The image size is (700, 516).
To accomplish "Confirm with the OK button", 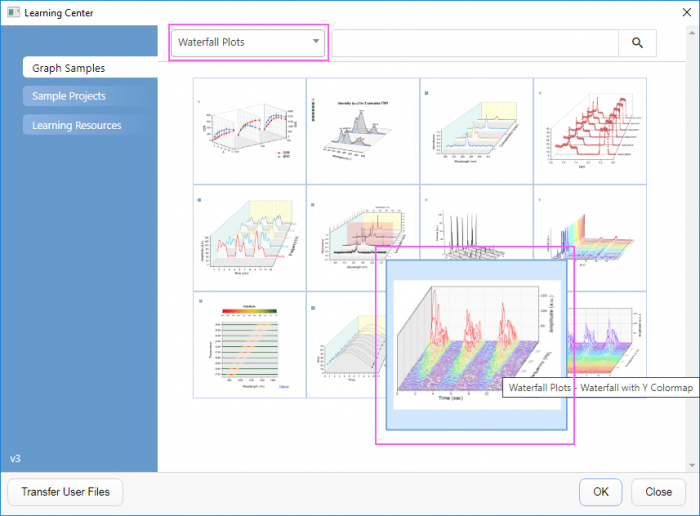I will 600,492.
